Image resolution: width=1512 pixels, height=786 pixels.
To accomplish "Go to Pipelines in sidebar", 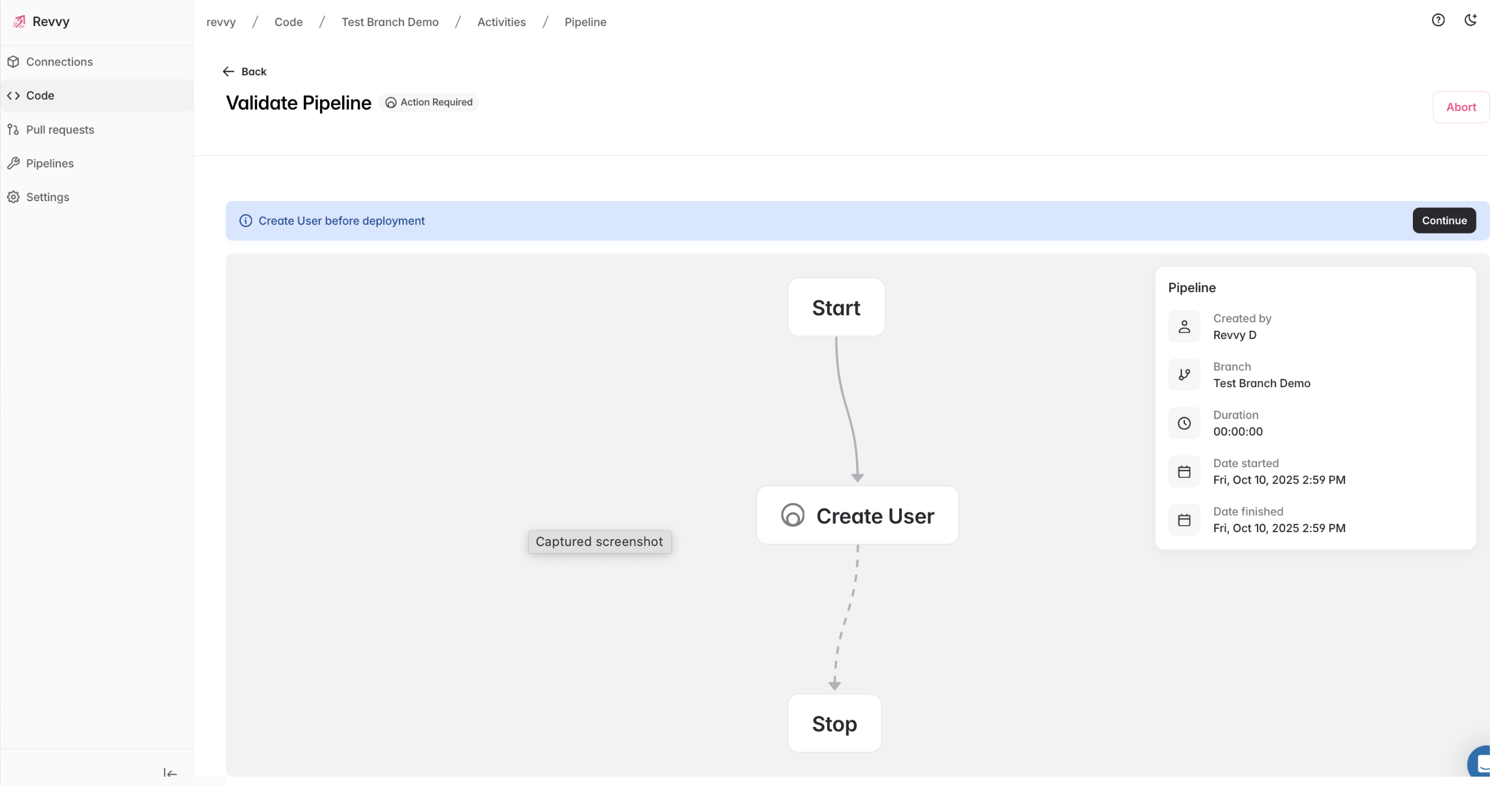I will pos(49,163).
